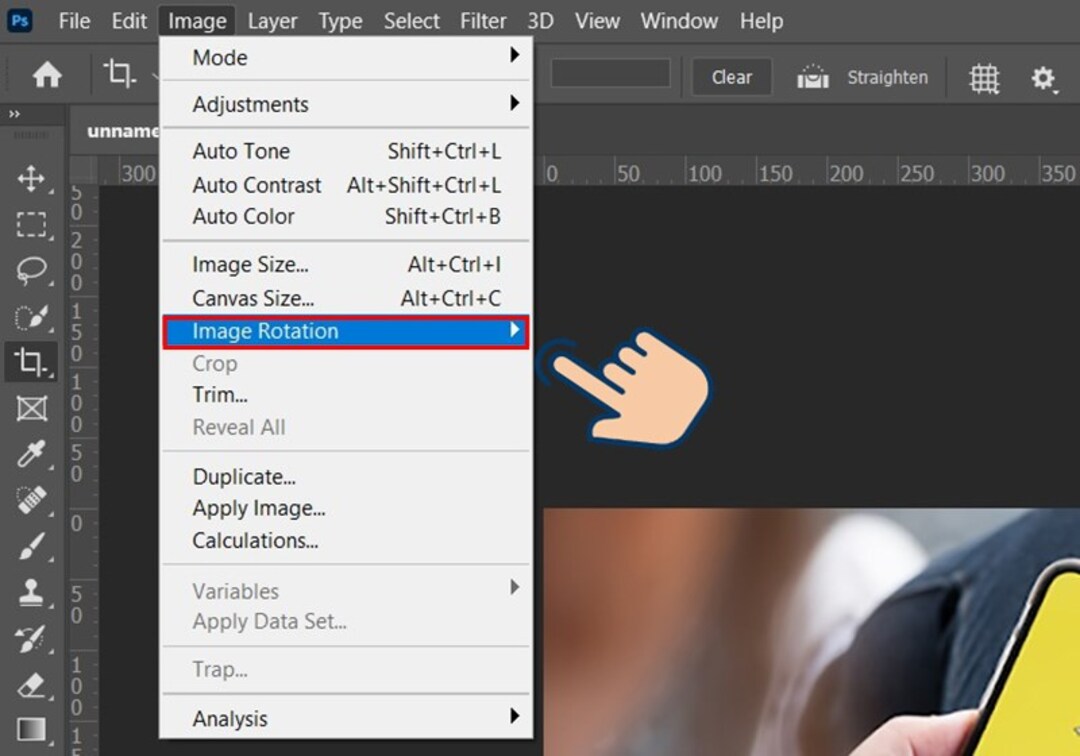Image resolution: width=1080 pixels, height=756 pixels.
Task: Select the Crop tool in left toolbar
Action: (31, 361)
